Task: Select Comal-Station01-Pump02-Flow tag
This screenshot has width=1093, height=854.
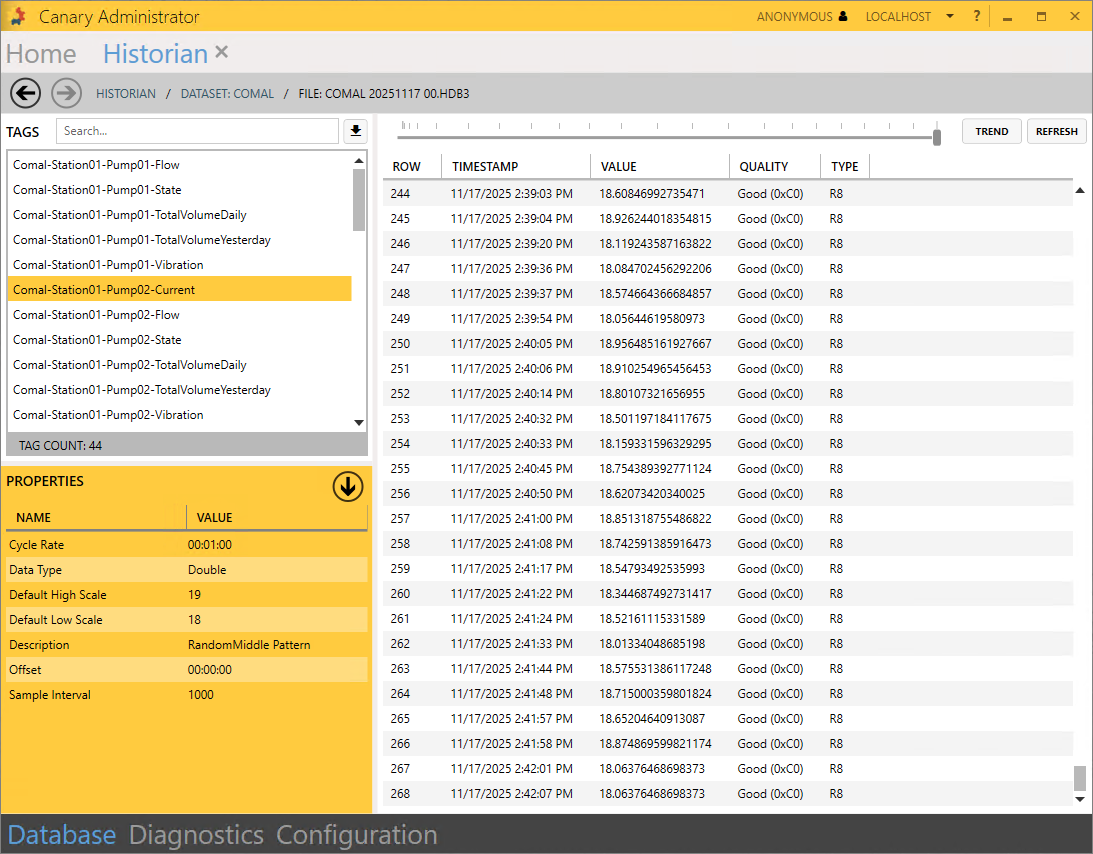Action: tap(97, 315)
